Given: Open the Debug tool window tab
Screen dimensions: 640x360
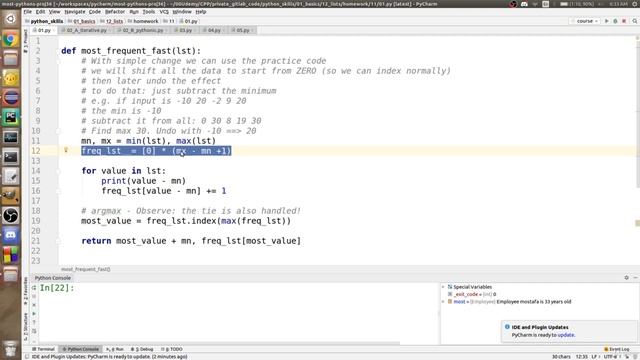Looking at the screenshot, I should pyautogui.click(x=142, y=349).
